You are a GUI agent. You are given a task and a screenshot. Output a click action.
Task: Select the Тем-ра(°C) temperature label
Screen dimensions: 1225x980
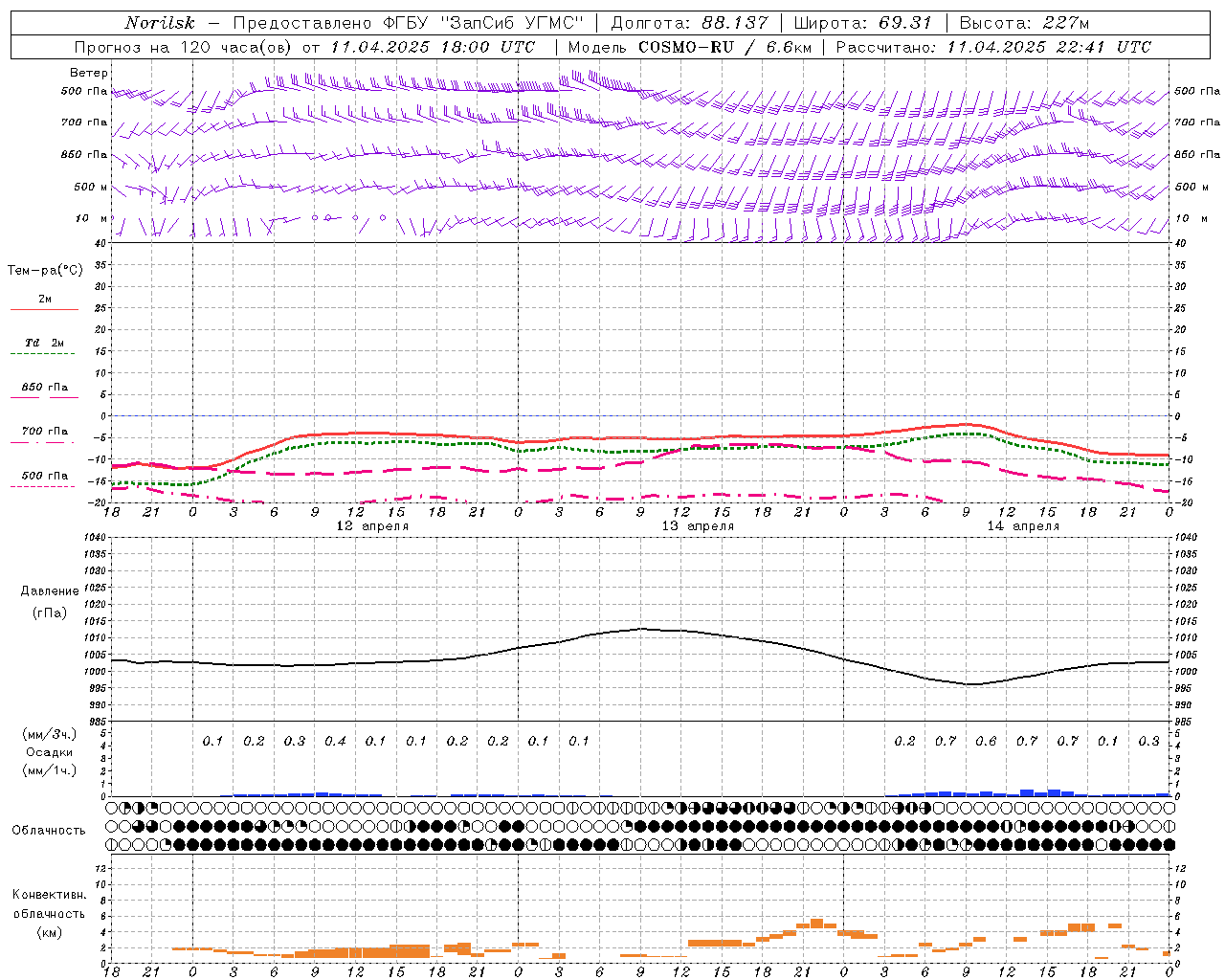click(45, 271)
